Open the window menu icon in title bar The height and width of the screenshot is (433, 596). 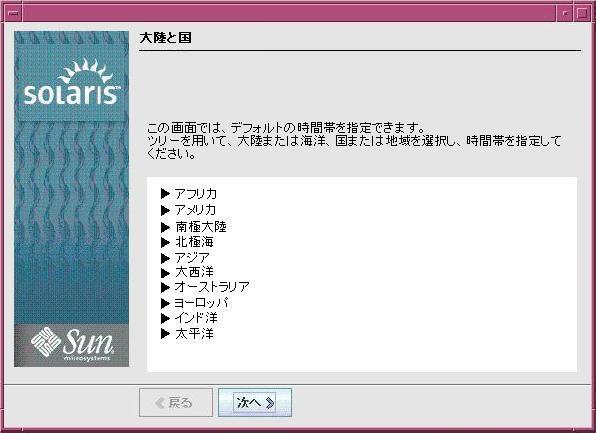coord(13,13)
